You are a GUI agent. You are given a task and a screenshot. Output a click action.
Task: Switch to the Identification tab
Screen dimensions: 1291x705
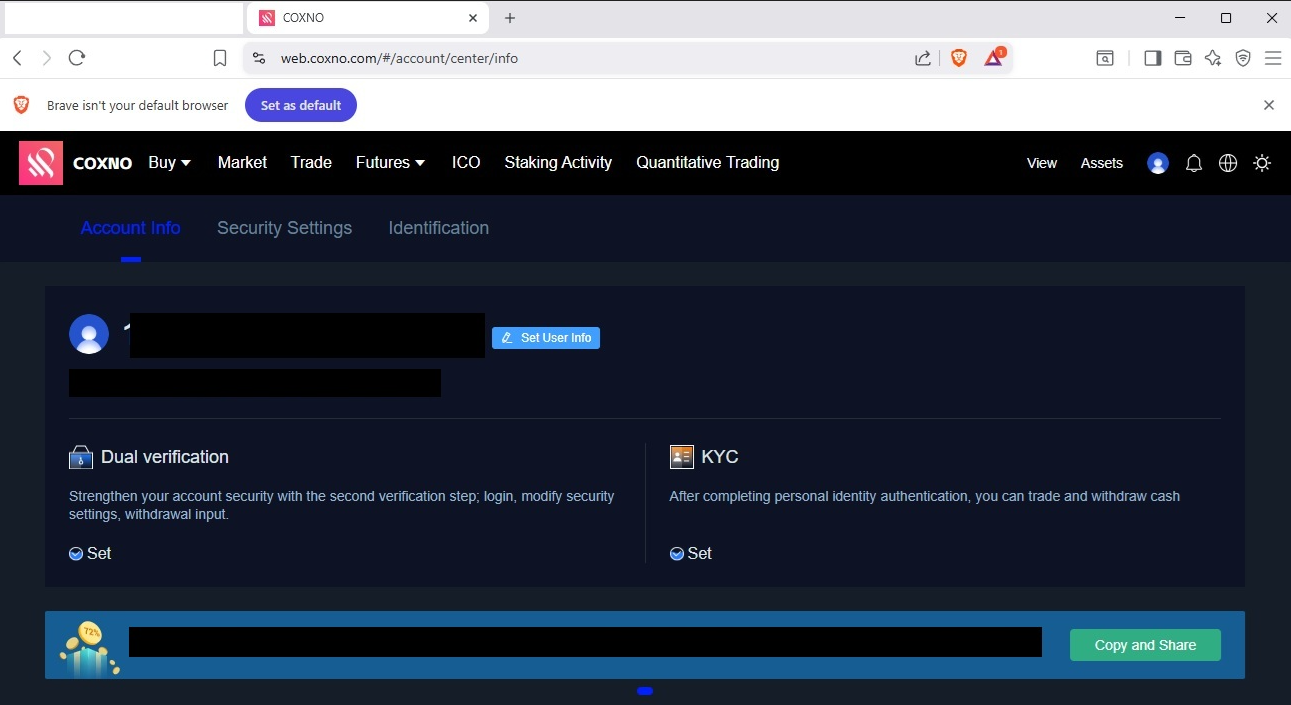439,228
